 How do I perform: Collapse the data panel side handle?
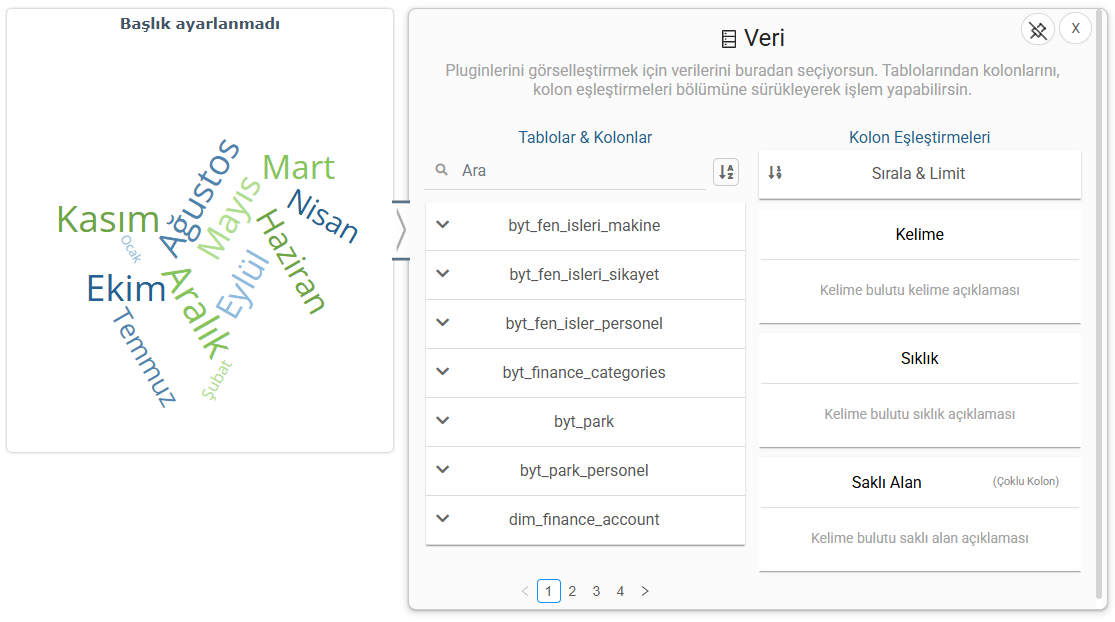tap(400, 230)
